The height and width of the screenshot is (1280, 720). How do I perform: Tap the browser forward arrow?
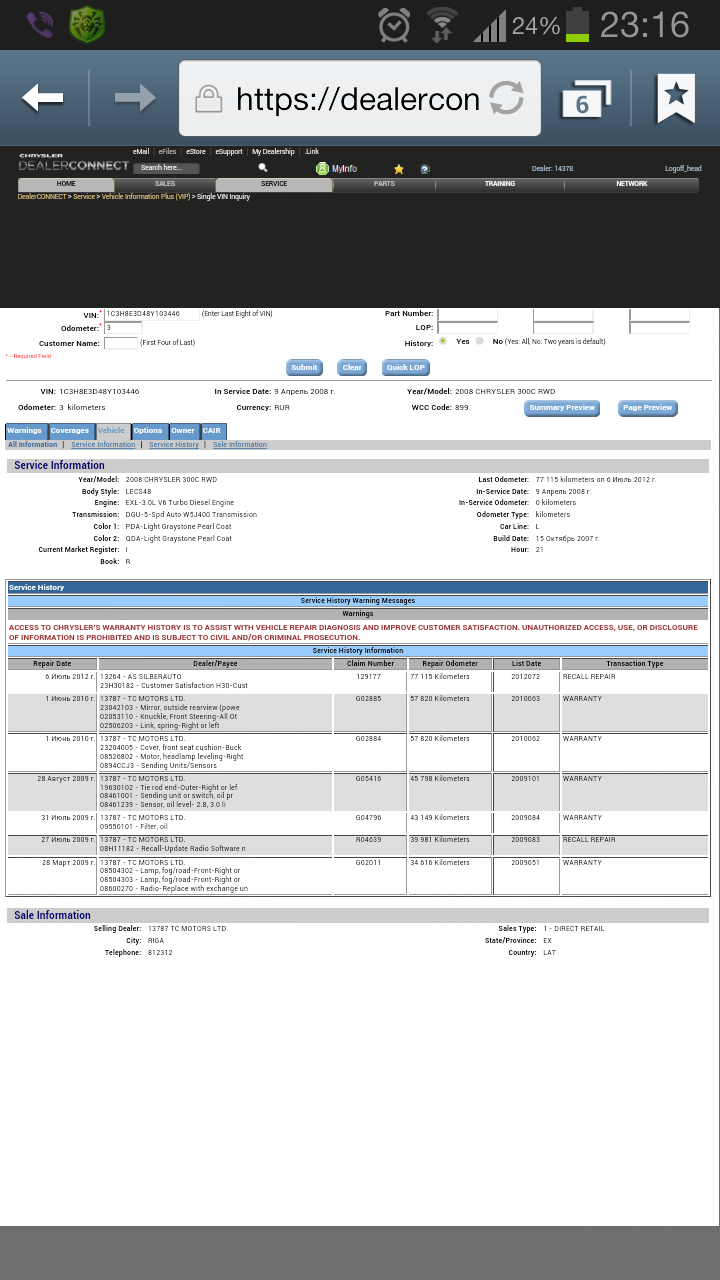(135, 98)
